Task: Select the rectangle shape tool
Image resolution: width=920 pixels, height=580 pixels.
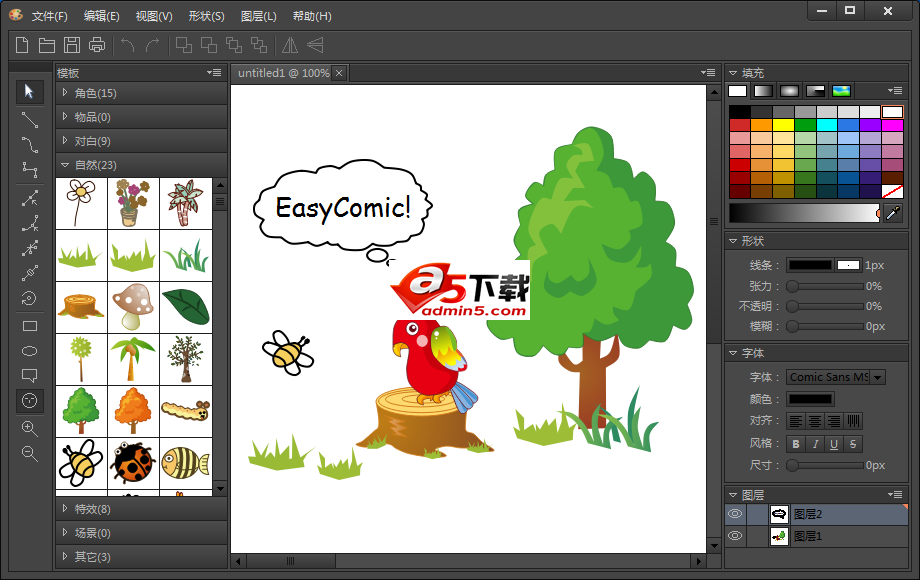Action: (30, 326)
